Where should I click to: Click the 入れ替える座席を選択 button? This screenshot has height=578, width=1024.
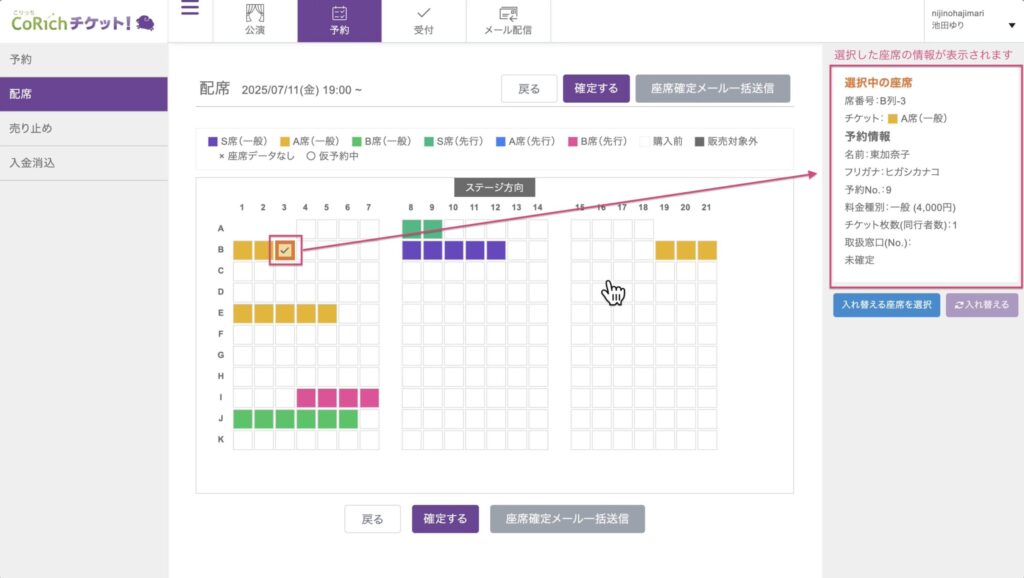pyautogui.click(x=886, y=306)
